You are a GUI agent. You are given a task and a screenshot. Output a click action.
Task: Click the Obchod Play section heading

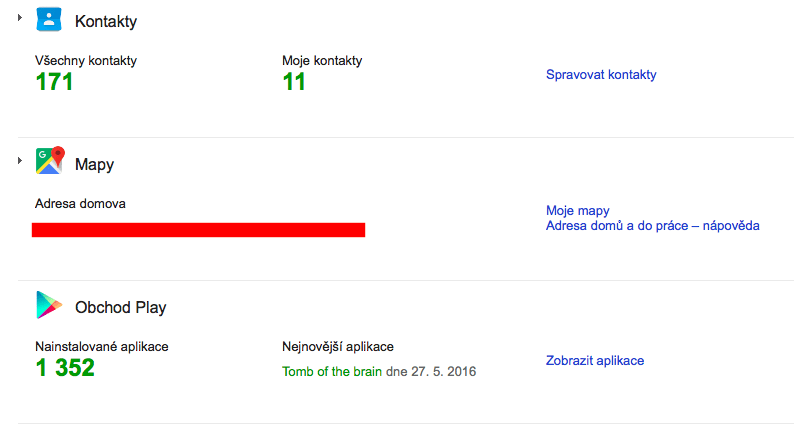click(121, 307)
